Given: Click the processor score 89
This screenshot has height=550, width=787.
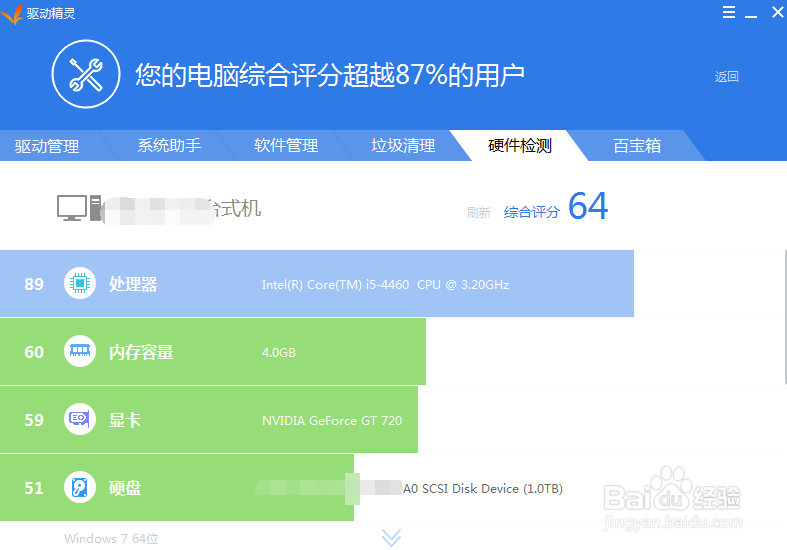Looking at the screenshot, I should [34, 284].
